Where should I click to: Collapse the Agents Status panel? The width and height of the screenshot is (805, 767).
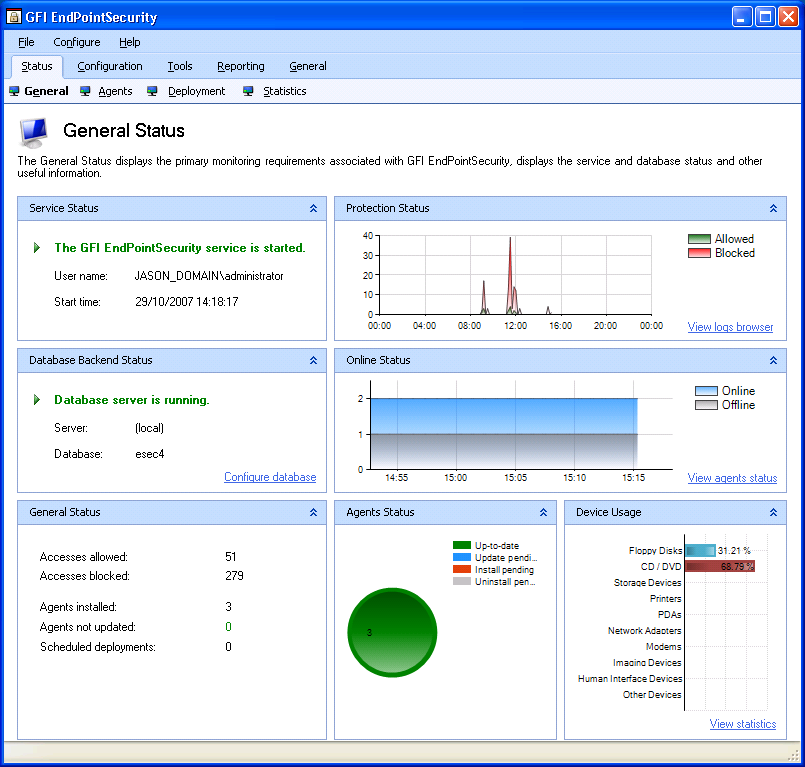coord(544,512)
